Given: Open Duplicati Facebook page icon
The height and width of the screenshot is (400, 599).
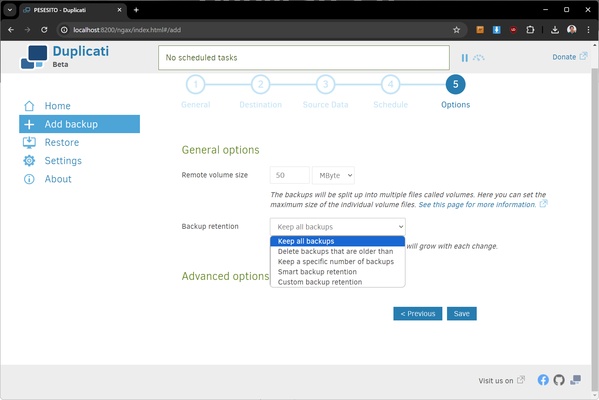Looking at the screenshot, I should [543, 380].
